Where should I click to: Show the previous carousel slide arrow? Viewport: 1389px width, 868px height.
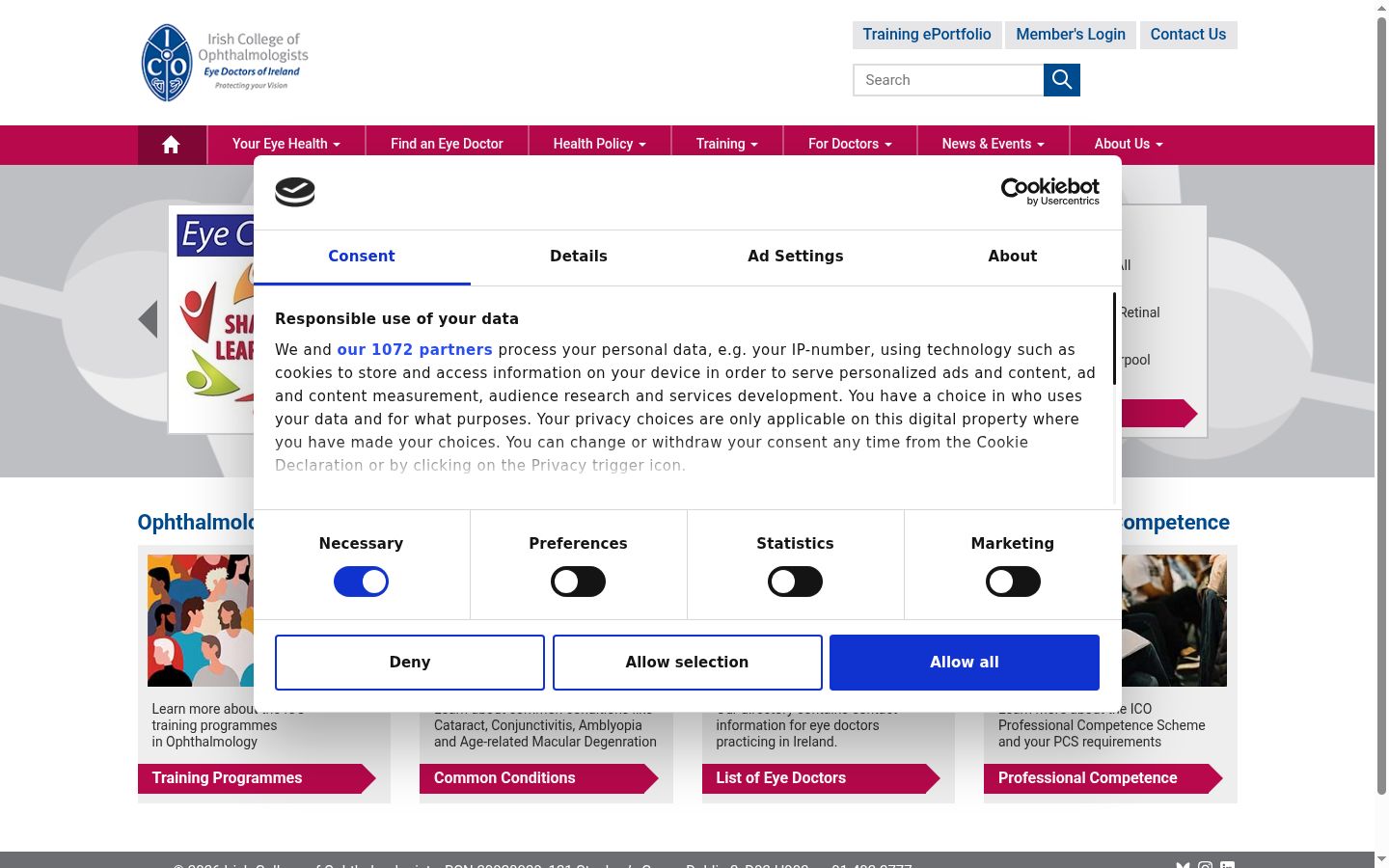[x=148, y=319]
